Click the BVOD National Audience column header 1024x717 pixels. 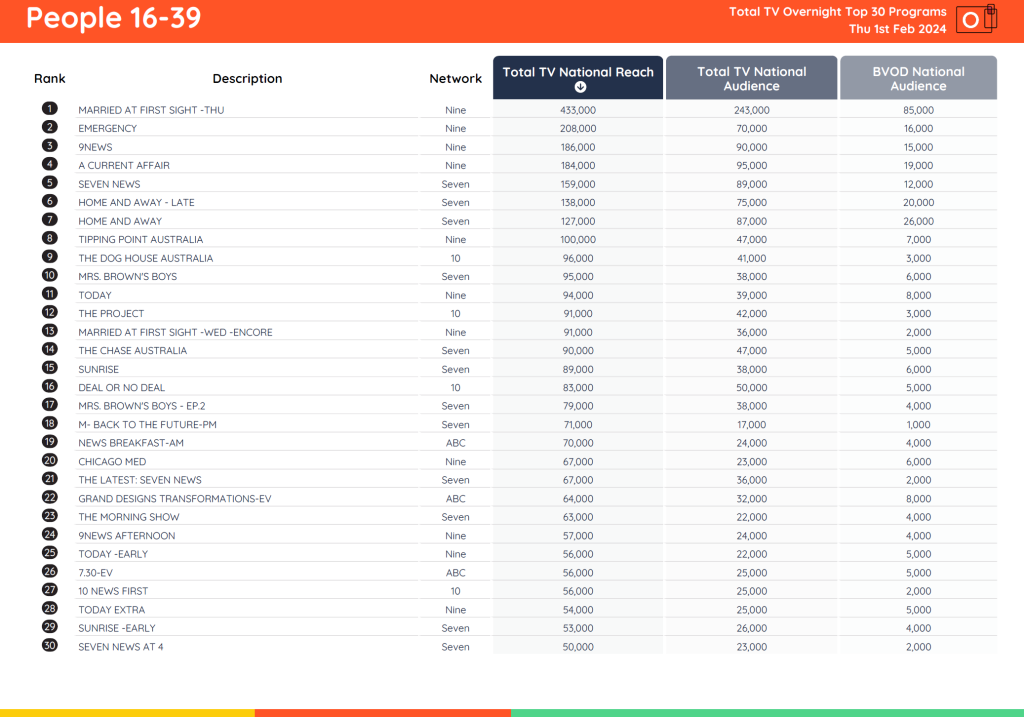[x=917, y=77]
